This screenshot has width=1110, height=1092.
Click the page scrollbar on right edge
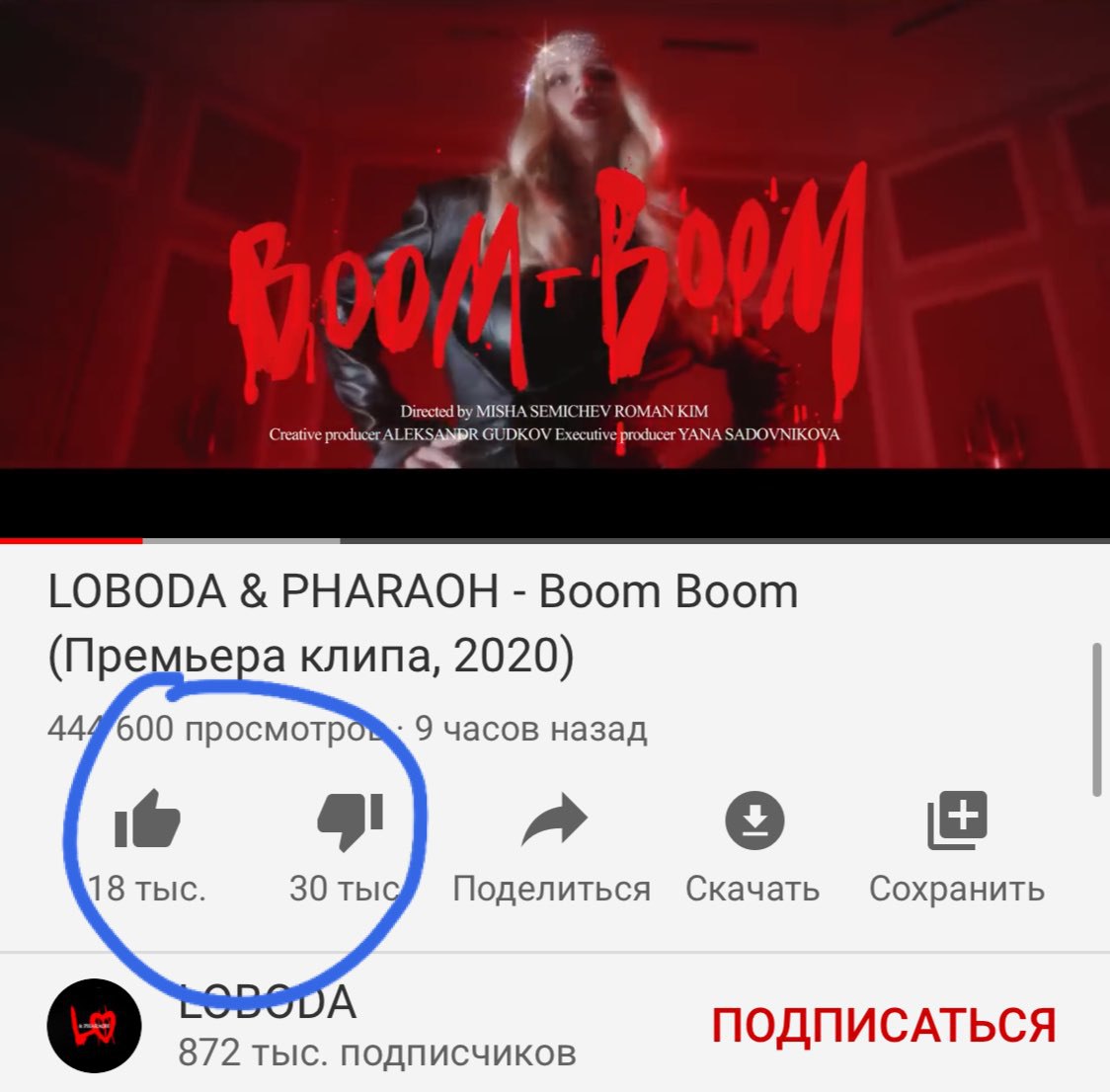click(1096, 719)
